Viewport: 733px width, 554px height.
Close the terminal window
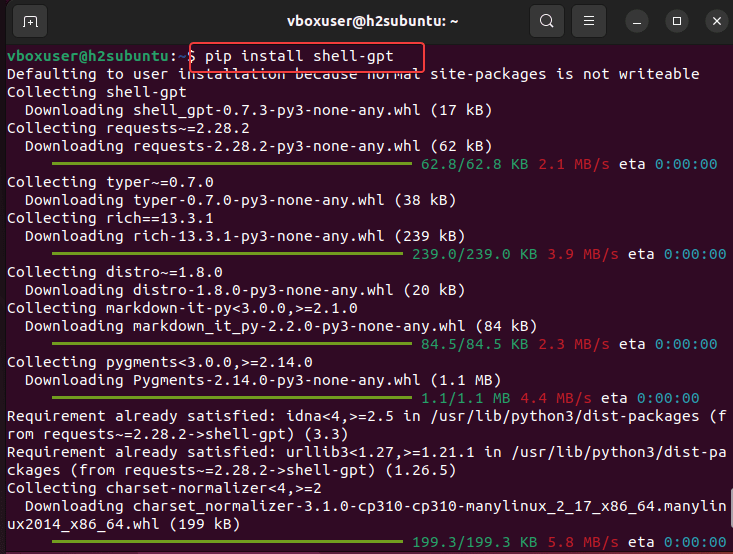(x=717, y=21)
